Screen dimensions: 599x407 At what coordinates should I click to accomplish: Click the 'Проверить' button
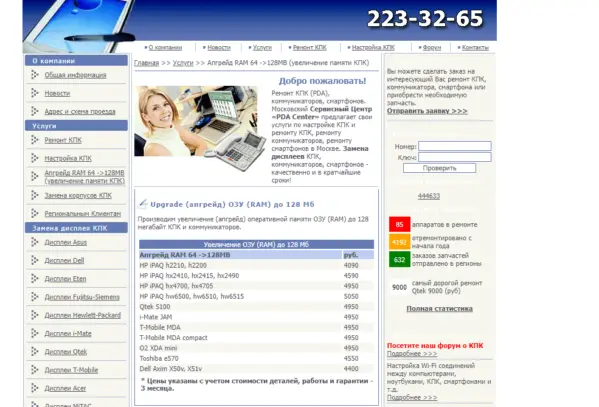pyautogui.click(x=439, y=168)
